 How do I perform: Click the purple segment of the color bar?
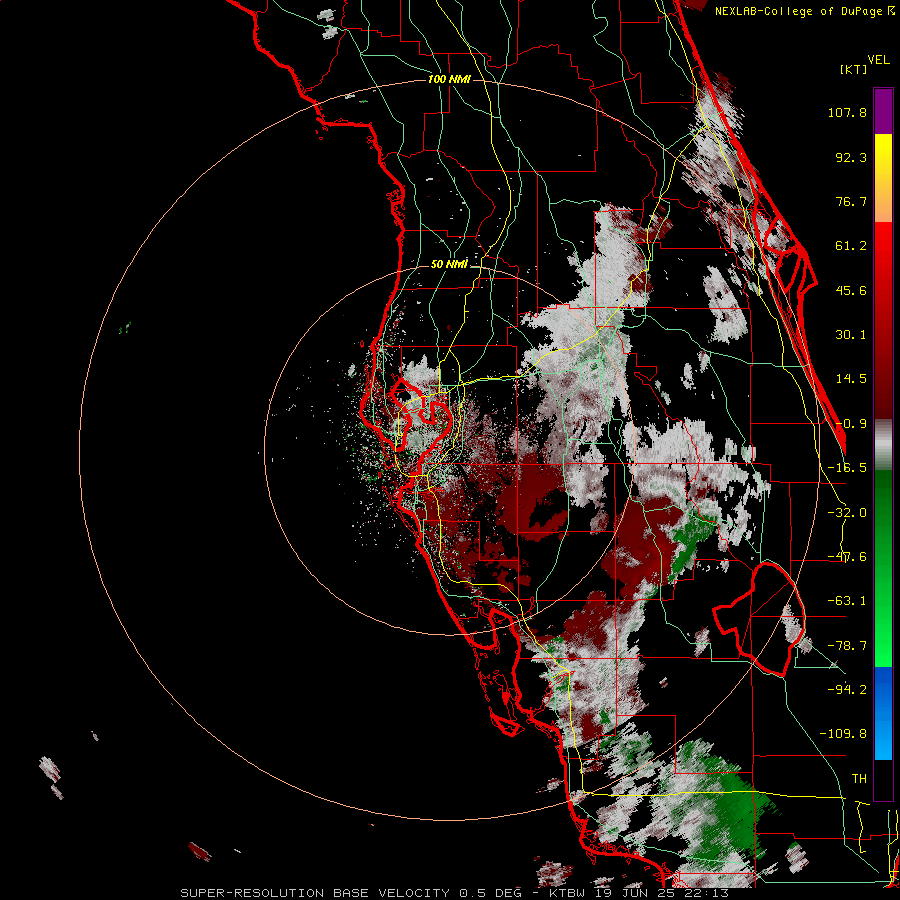(883, 111)
